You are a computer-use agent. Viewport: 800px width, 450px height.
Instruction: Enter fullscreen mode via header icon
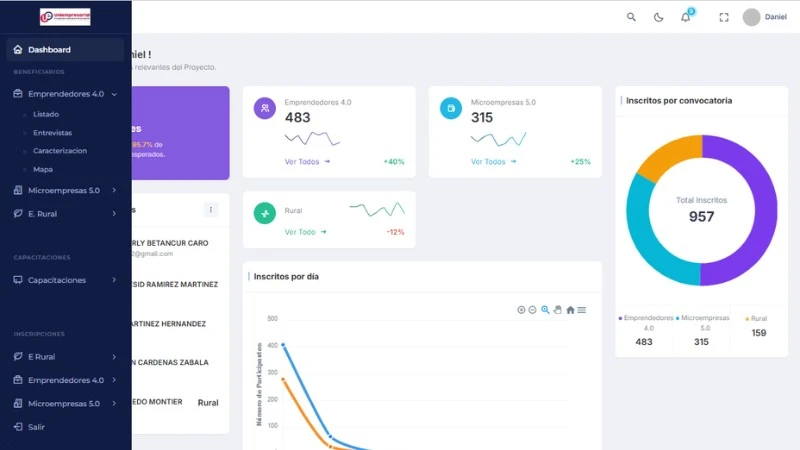coord(724,17)
